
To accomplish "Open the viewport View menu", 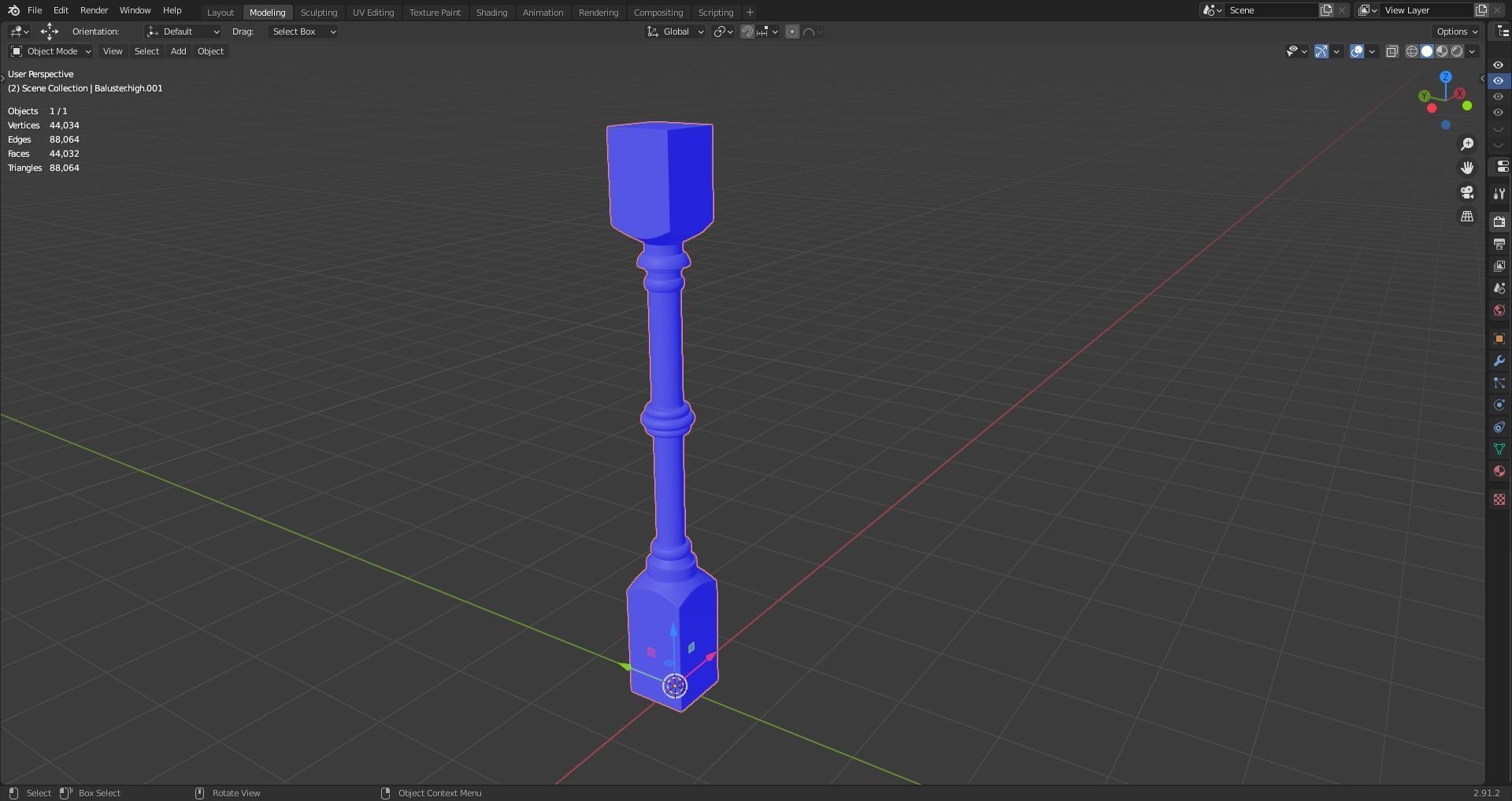I will click(113, 51).
